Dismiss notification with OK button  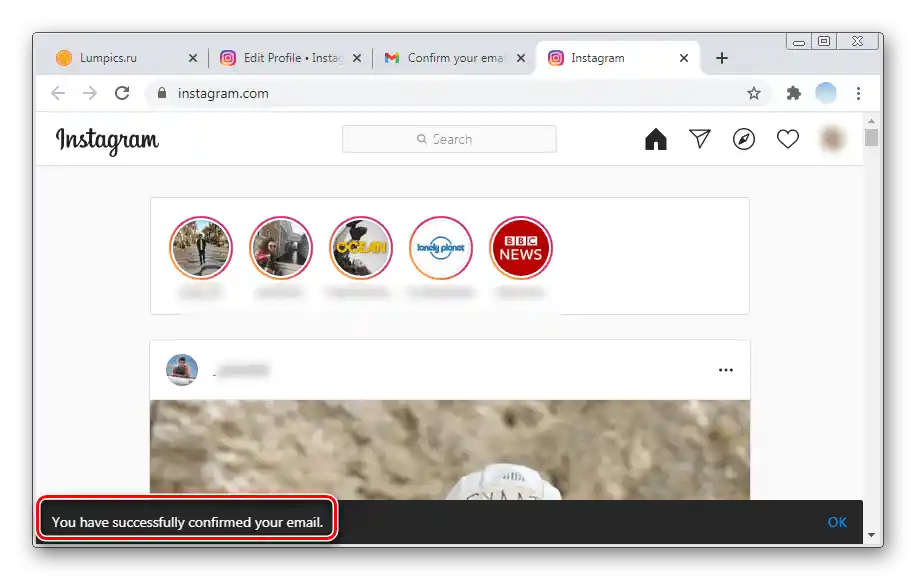click(837, 522)
